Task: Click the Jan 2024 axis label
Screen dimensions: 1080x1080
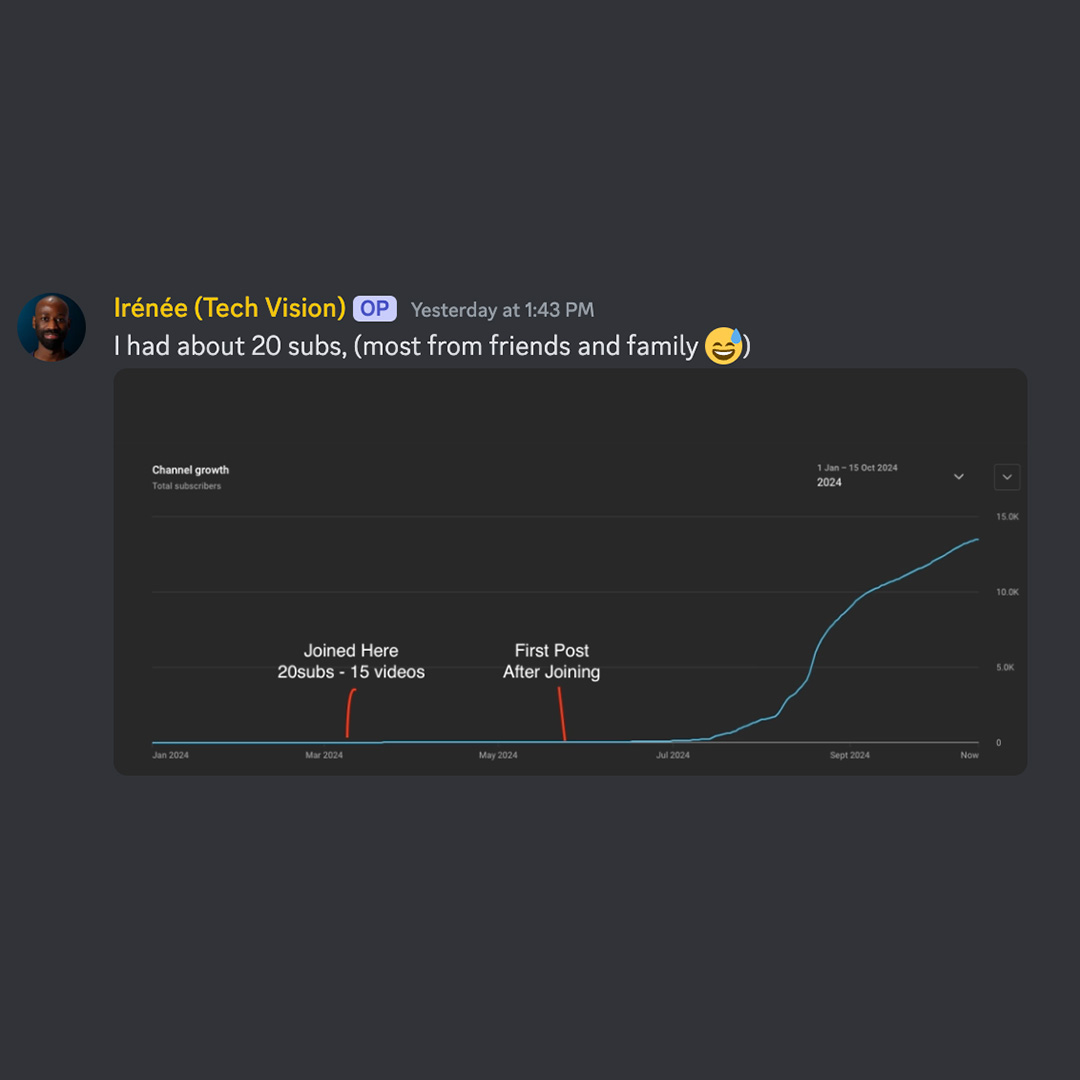Action: click(170, 755)
